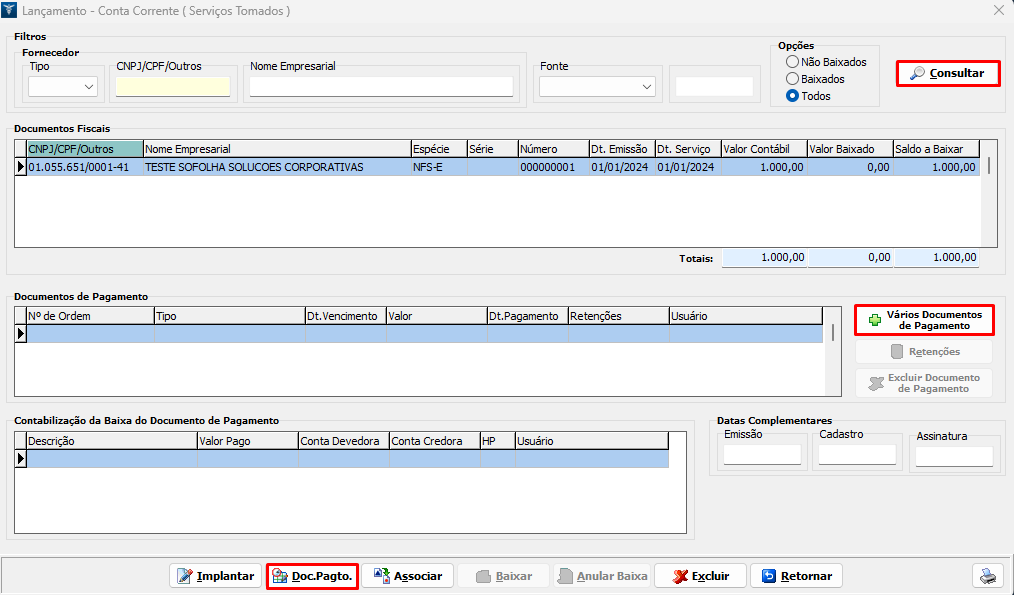Click the printer icon button

pos(987,576)
